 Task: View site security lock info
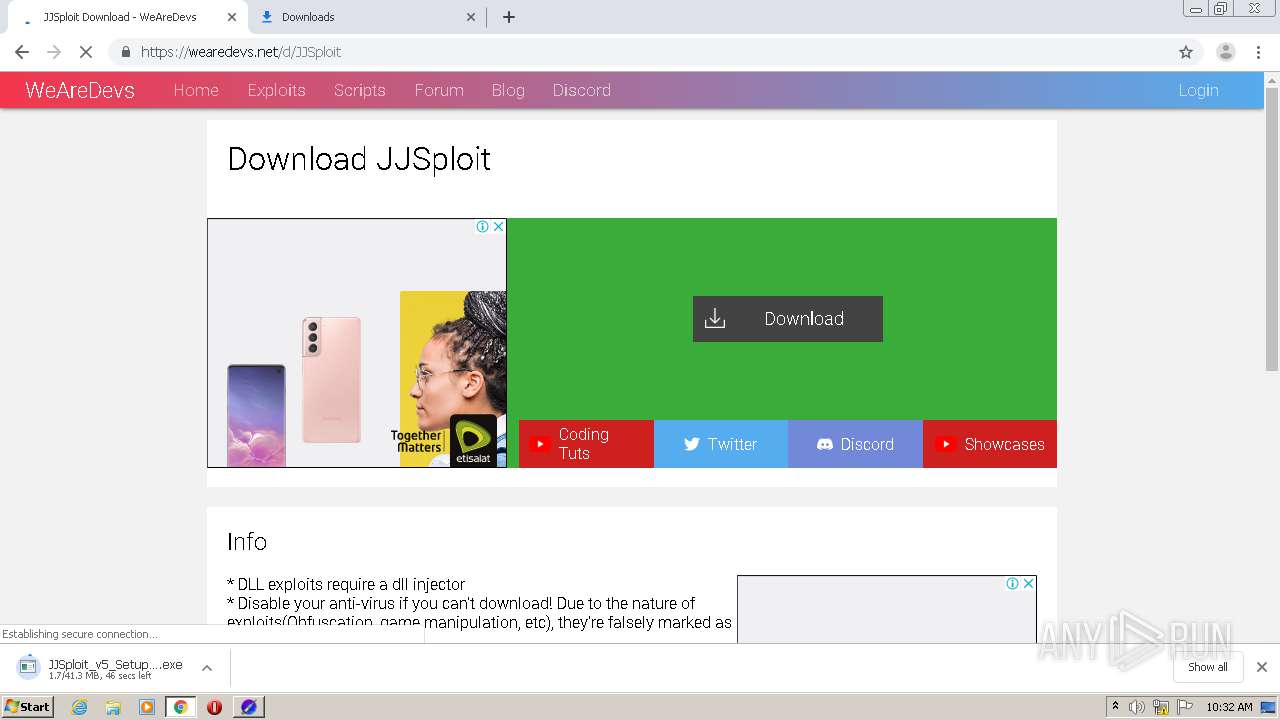125,52
